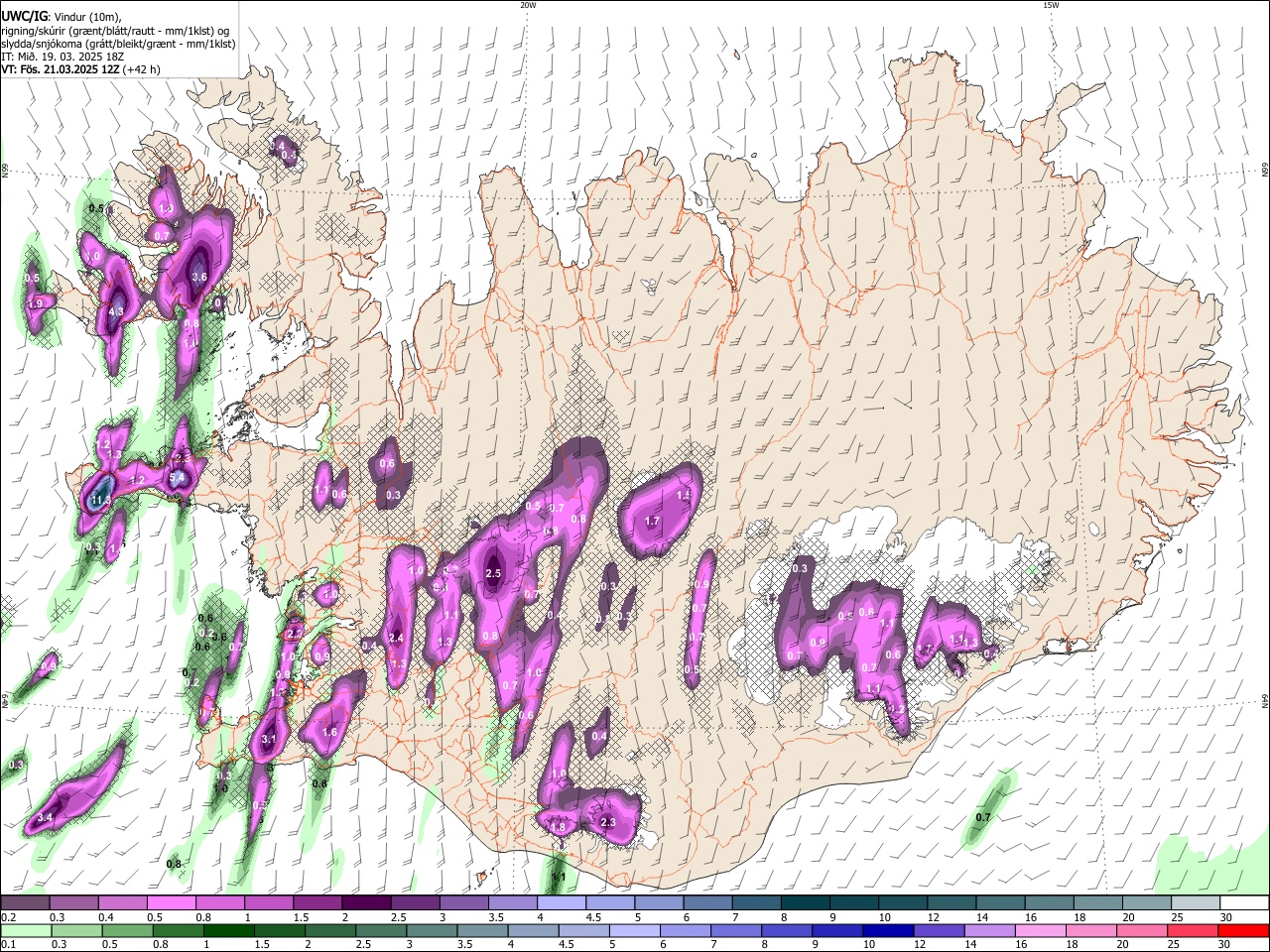
Task: Click the "VT: Fös. 21.03.2025 12Z" valid time
Action: pyautogui.click(x=61, y=69)
